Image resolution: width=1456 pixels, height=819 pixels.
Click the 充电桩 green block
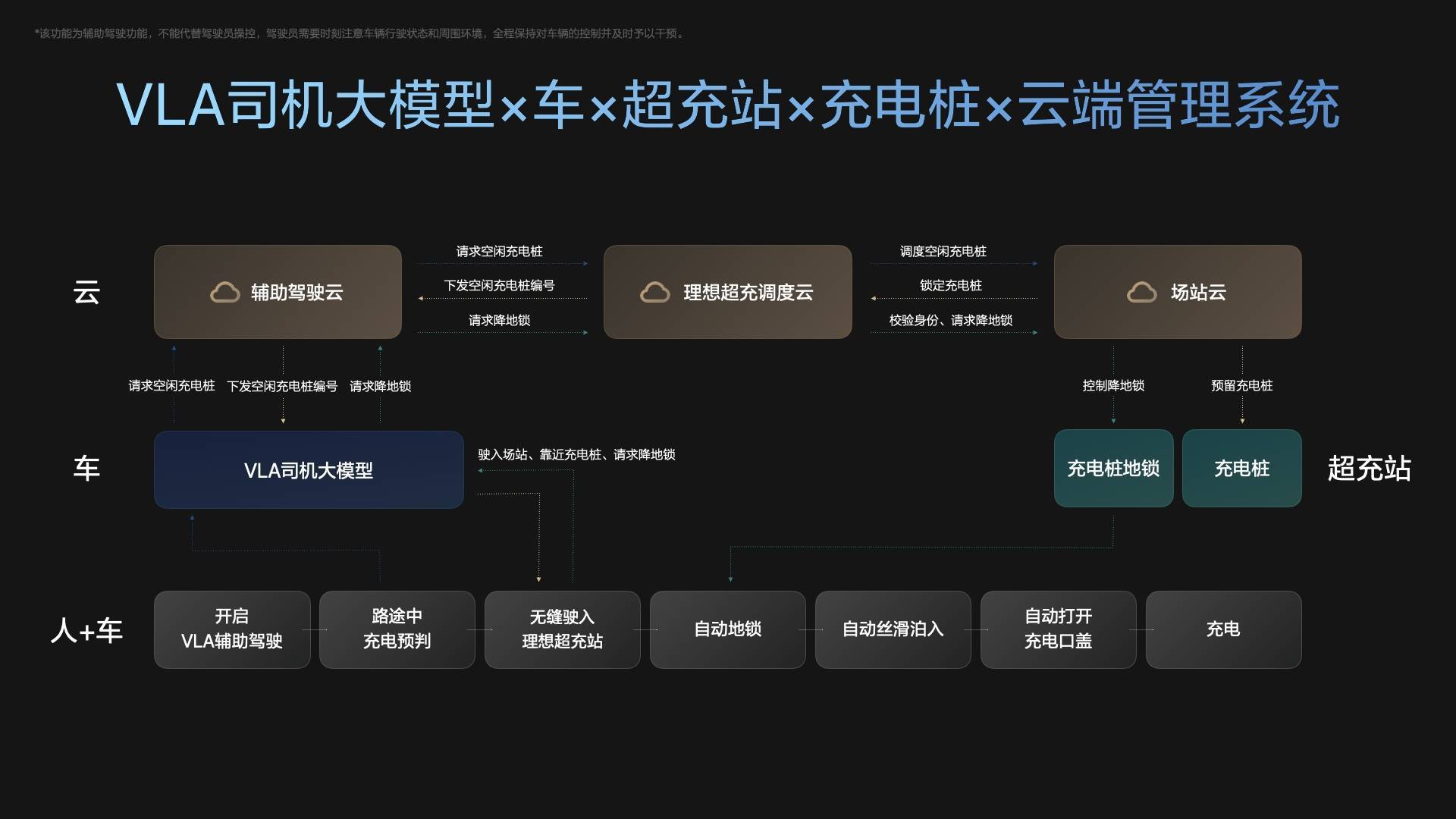click(x=1241, y=468)
